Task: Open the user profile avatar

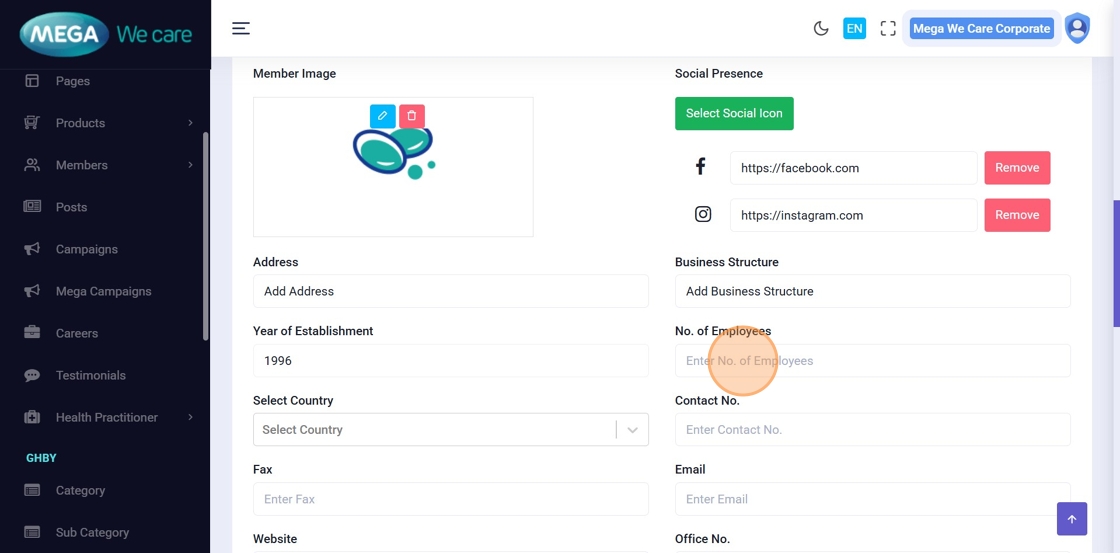Action: point(1077,28)
